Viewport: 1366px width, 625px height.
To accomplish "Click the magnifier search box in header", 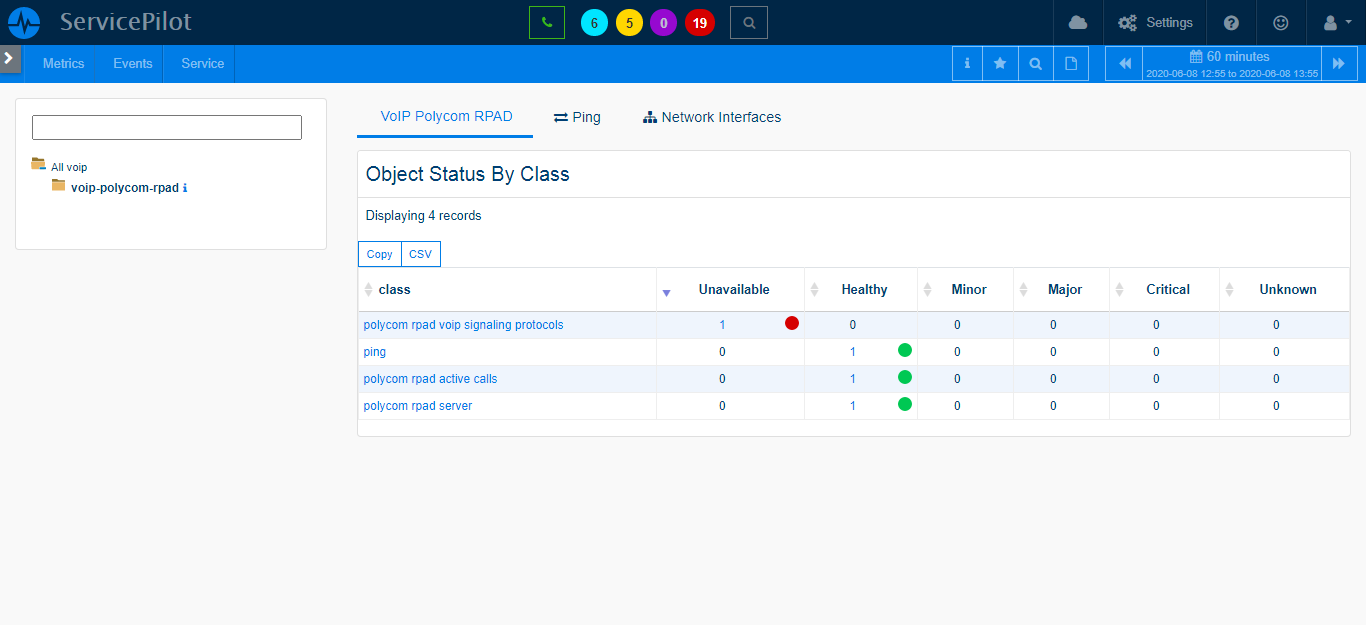I will (749, 22).
